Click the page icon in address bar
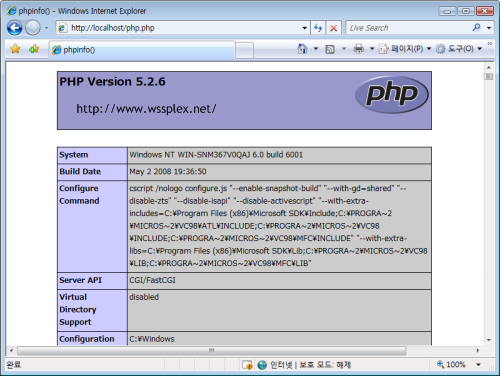Viewport: 500px width, 376px height. (x=62, y=28)
